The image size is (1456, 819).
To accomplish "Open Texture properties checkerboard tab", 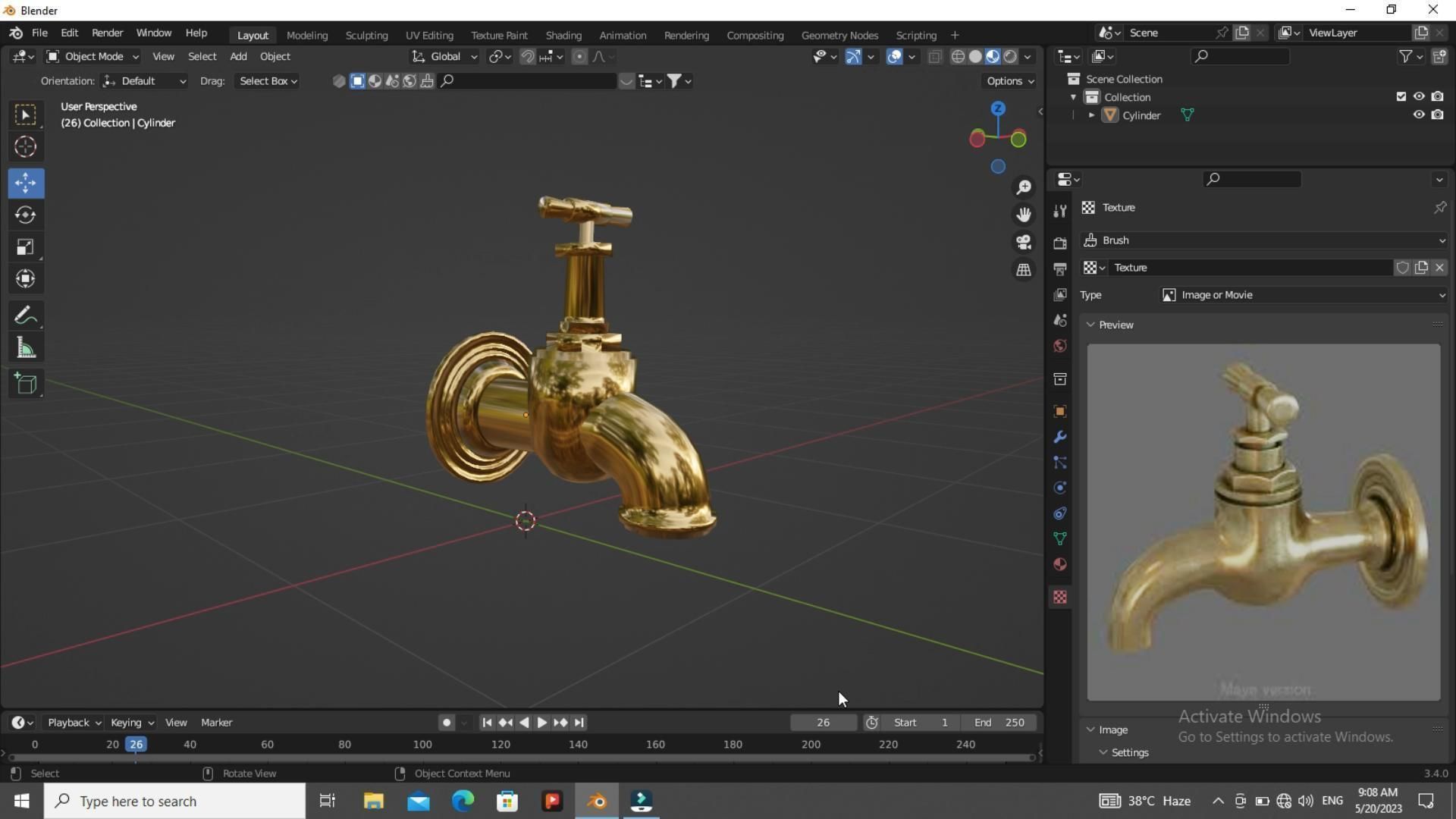I will click(1060, 598).
